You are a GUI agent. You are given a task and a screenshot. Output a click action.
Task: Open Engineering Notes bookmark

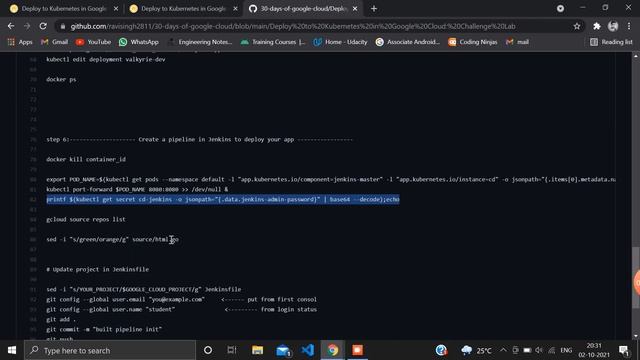coord(200,42)
